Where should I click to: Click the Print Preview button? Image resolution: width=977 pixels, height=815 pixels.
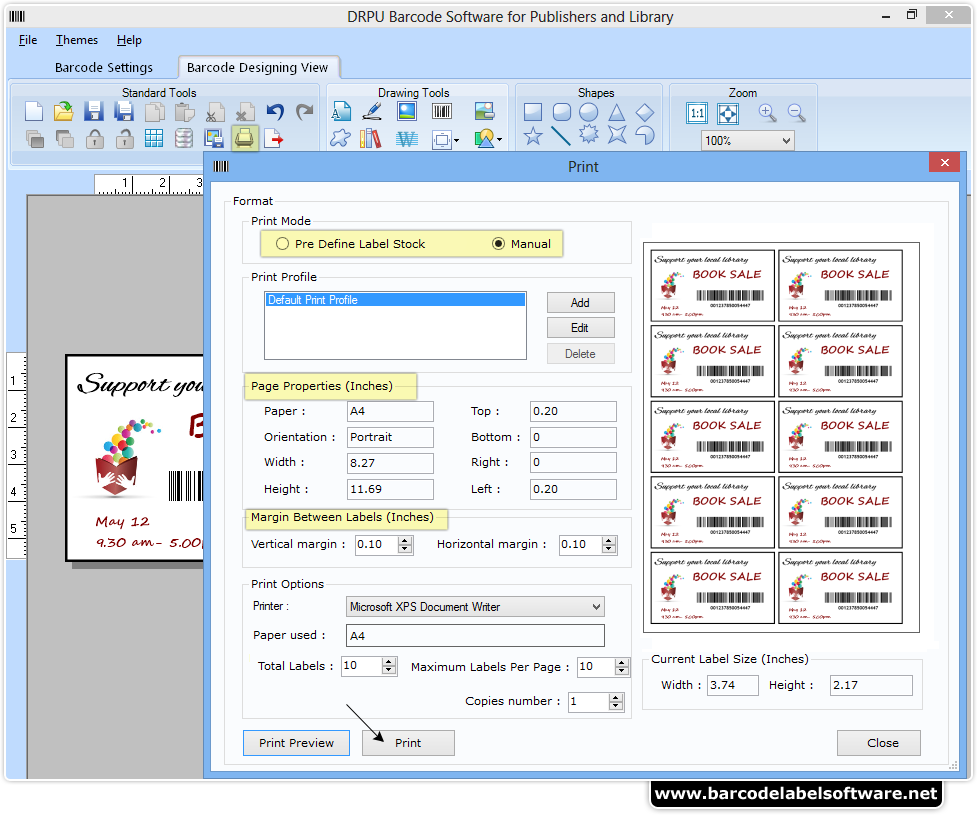coord(296,743)
